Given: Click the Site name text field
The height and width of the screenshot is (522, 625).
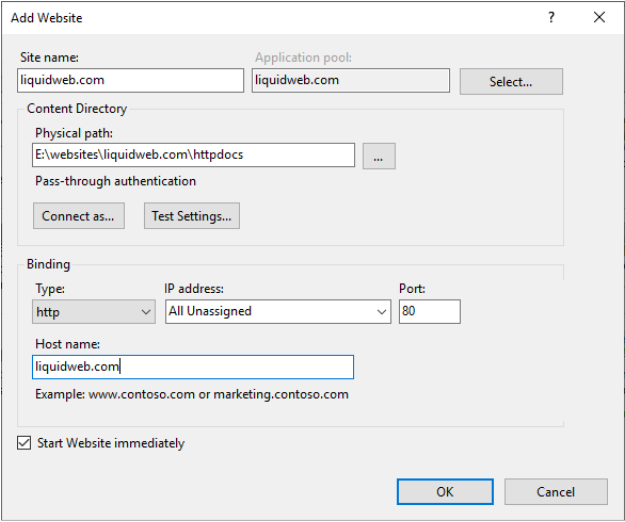Looking at the screenshot, I should (130, 80).
